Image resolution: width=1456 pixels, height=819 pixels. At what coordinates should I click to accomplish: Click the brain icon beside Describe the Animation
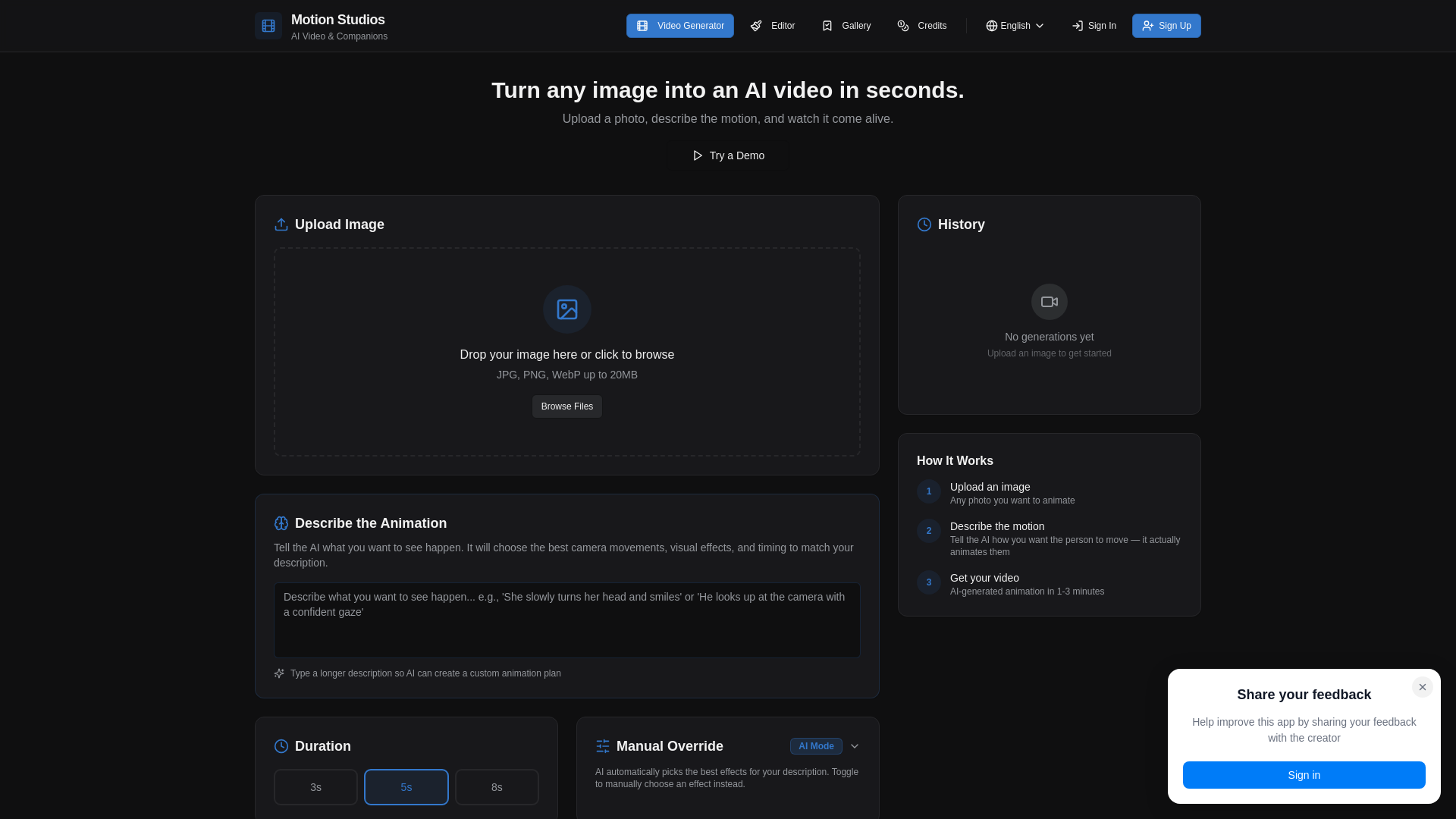coord(281,523)
